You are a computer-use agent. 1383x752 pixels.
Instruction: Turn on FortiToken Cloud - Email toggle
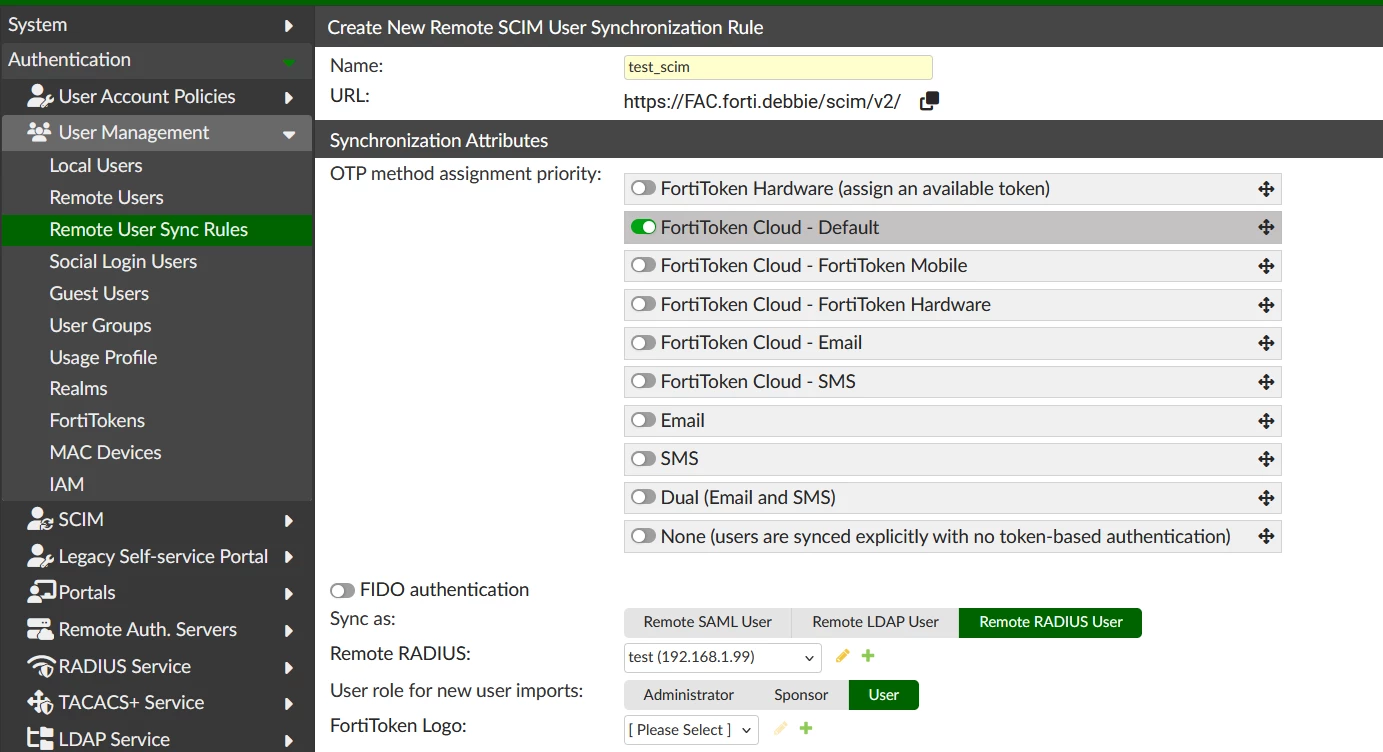click(643, 343)
